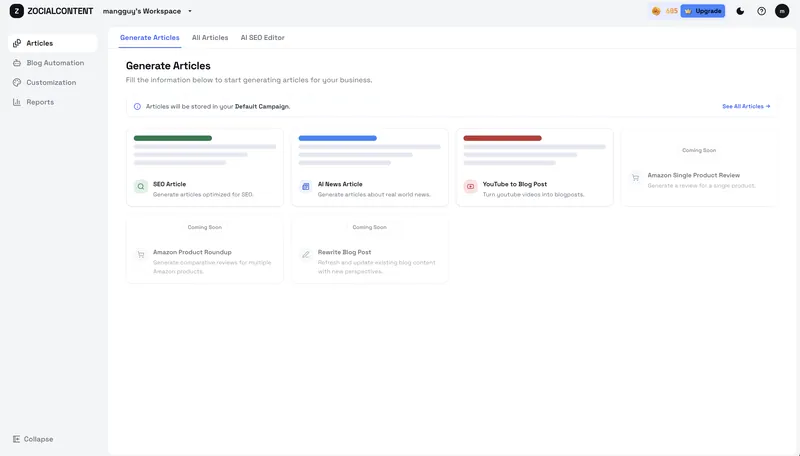Viewport: 800px width, 456px height.
Task: Click the green SEO Article preview bar
Action: click(172, 138)
